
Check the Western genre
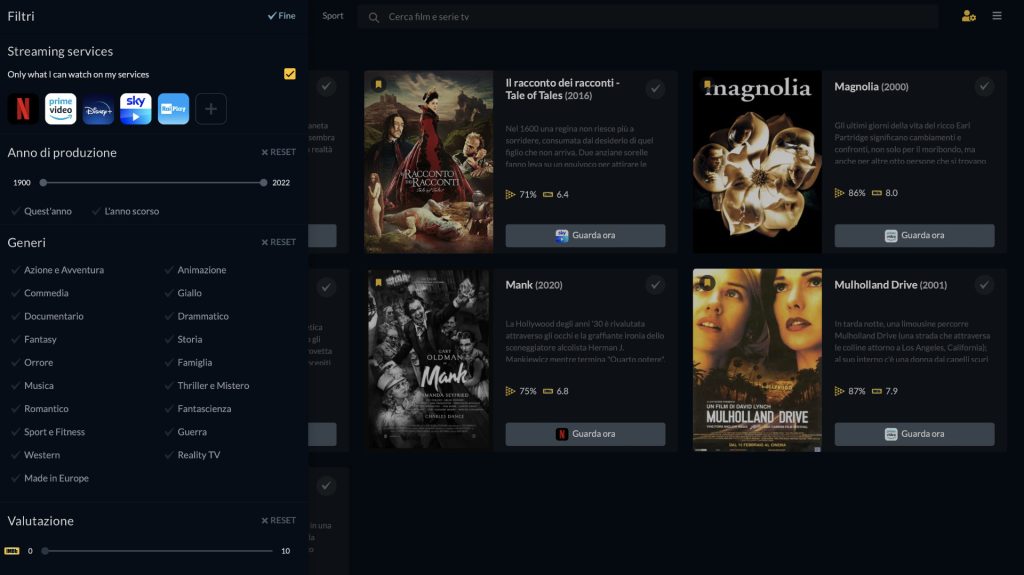pyautogui.click(x=35, y=455)
